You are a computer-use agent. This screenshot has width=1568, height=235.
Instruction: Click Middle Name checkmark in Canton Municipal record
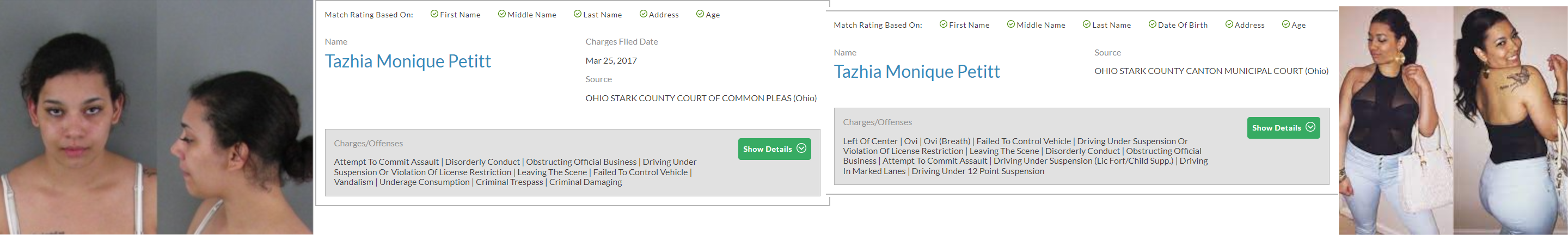pyautogui.click(x=1010, y=24)
